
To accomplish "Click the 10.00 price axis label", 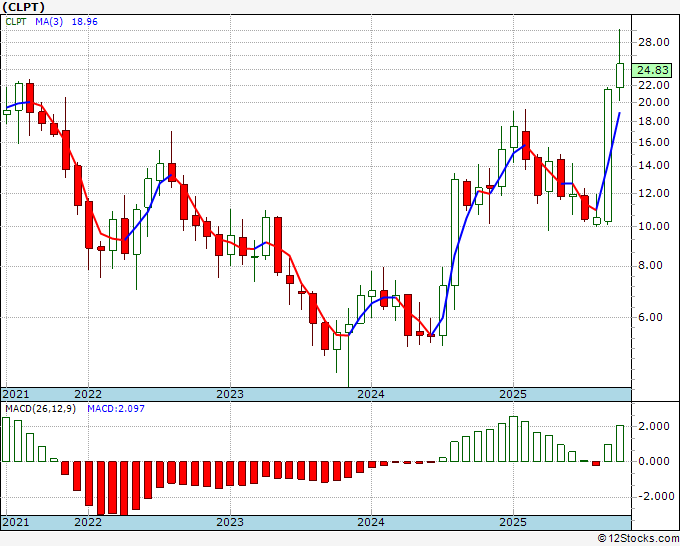I will 654,226.
